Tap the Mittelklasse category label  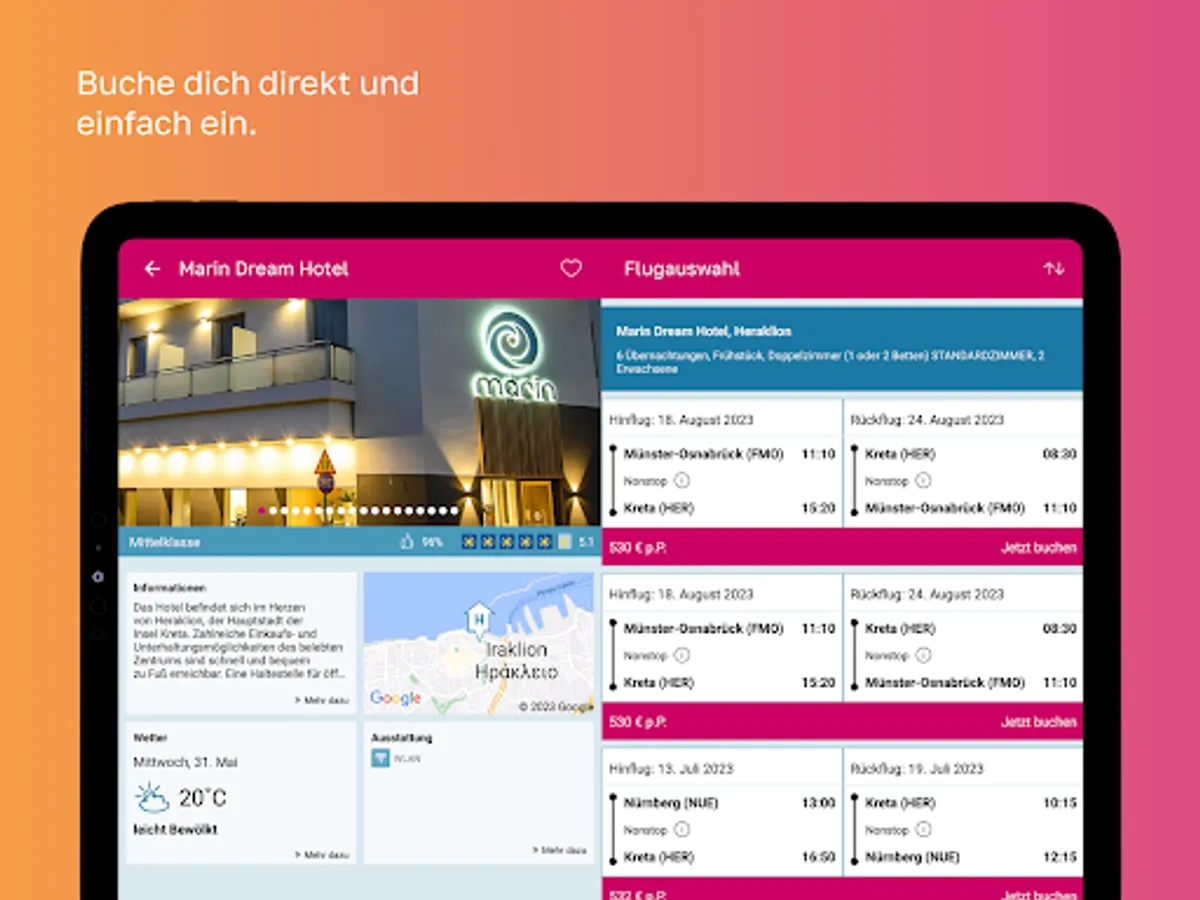click(164, 542)
